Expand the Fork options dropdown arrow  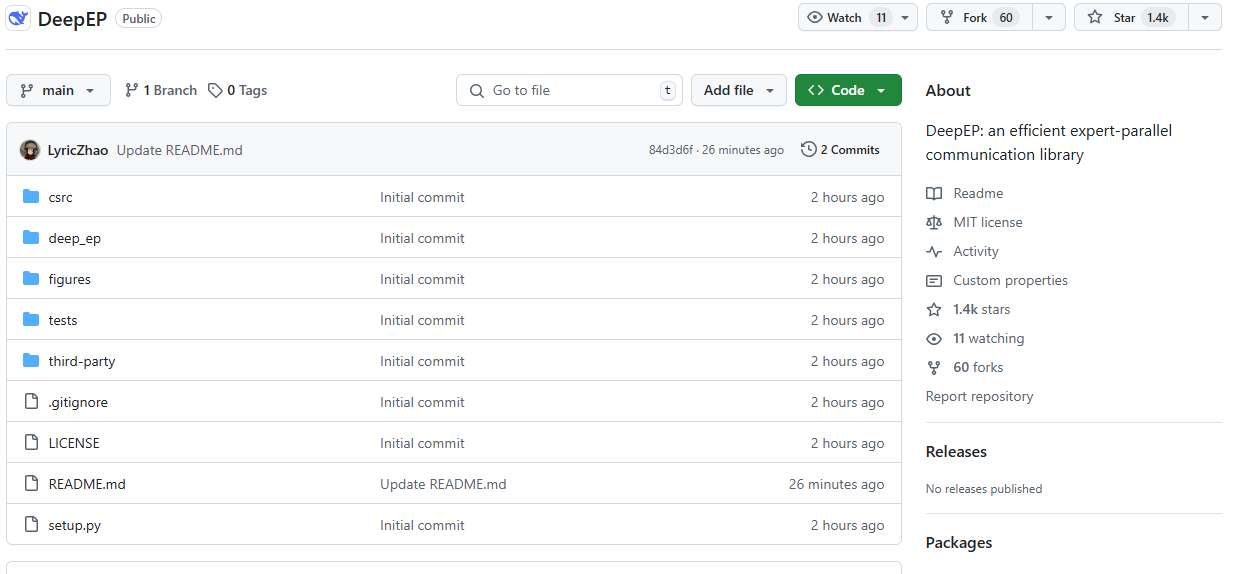(x=1048, y=18)
